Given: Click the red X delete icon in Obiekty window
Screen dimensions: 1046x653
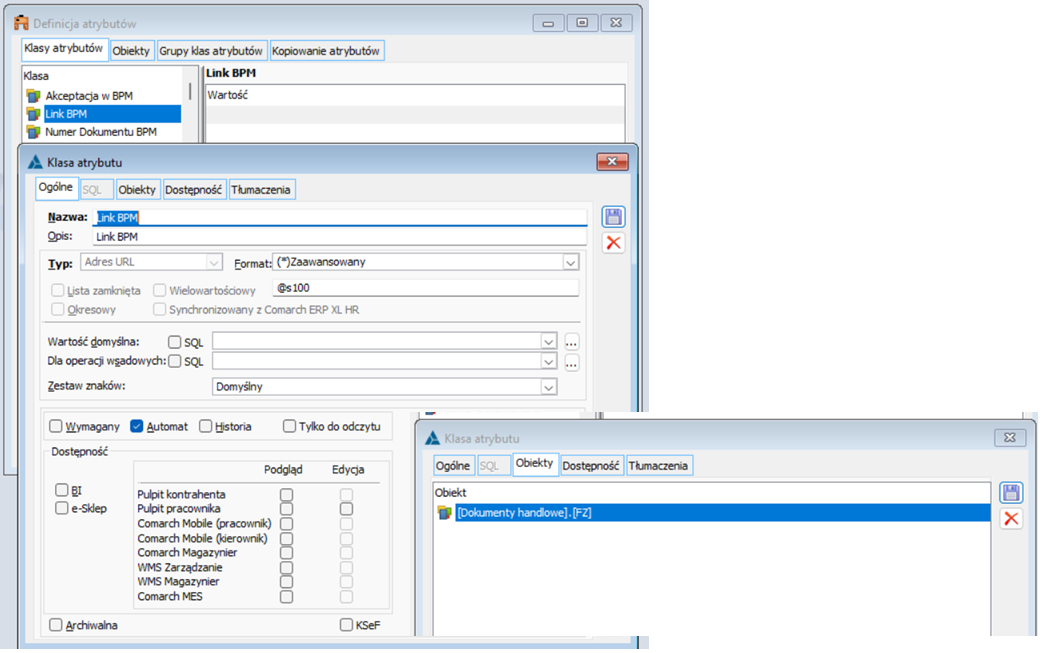Looking at the screenshot, I should (x=1011, y=518).
